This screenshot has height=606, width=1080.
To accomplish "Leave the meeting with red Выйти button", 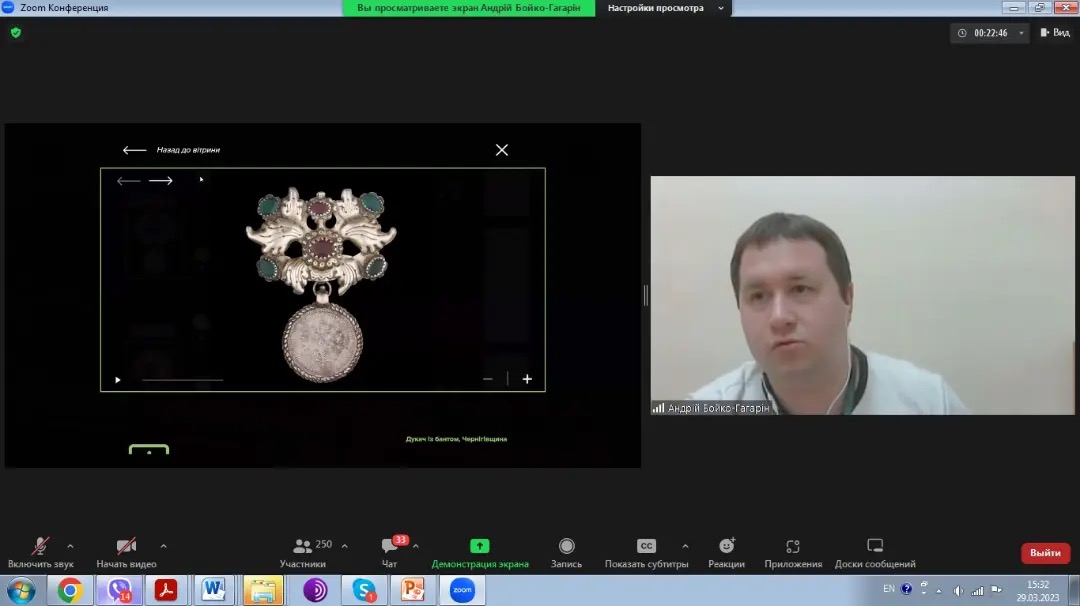I will 1045,553.
